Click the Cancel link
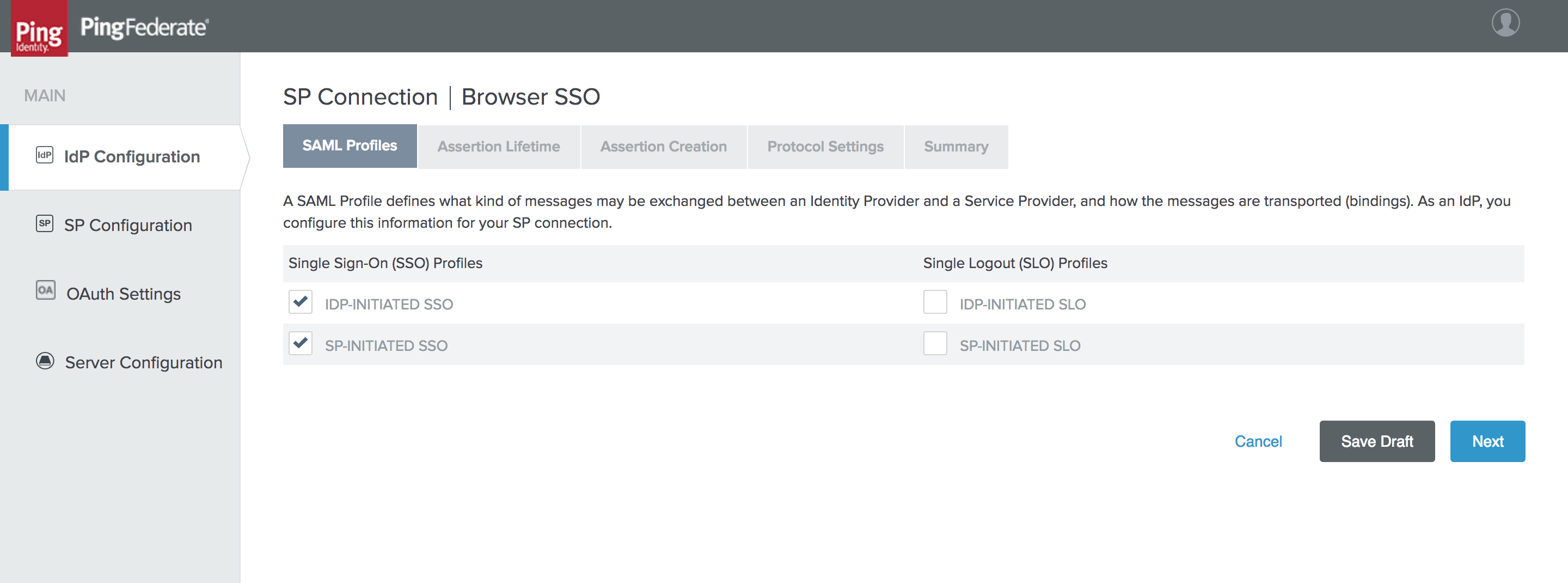1568x583 pixels. coord(1258,442)
